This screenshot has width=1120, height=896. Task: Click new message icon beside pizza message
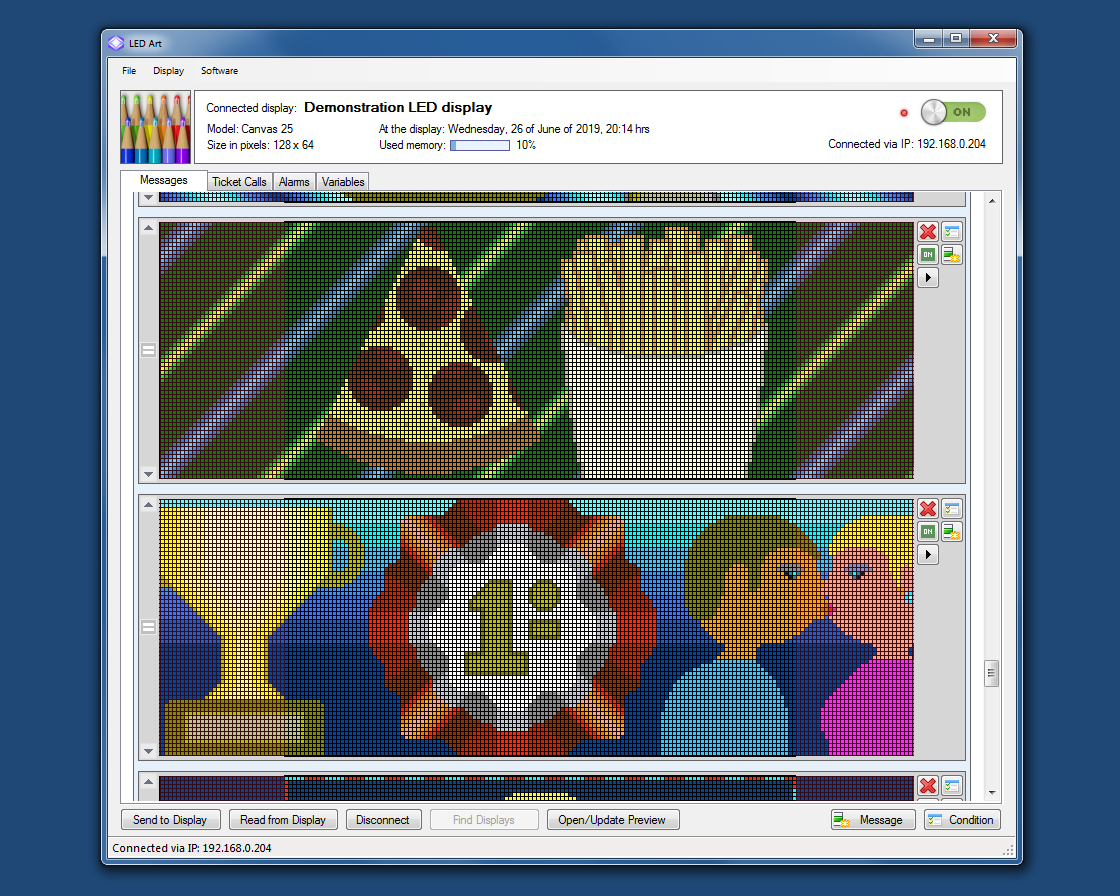tap(951, 255)
